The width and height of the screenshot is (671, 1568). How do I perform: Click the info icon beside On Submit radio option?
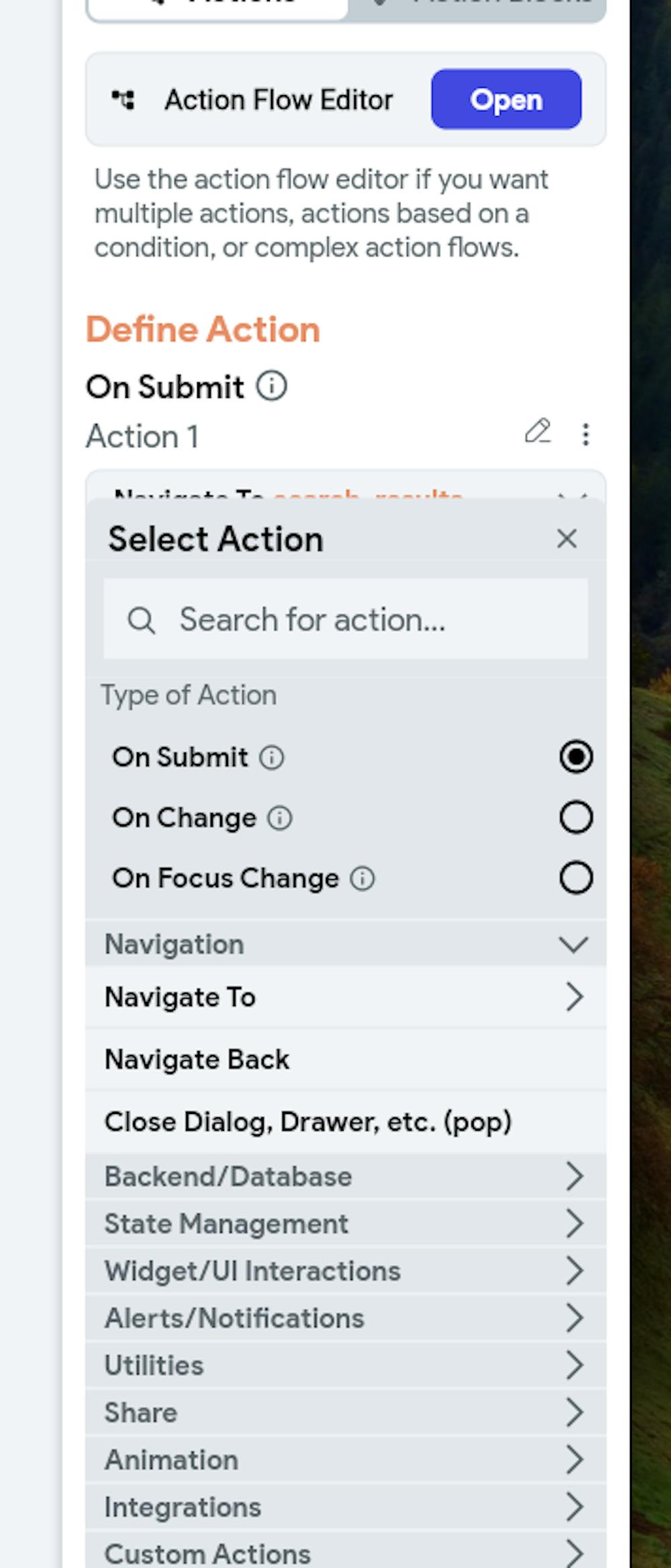(272, 758)
